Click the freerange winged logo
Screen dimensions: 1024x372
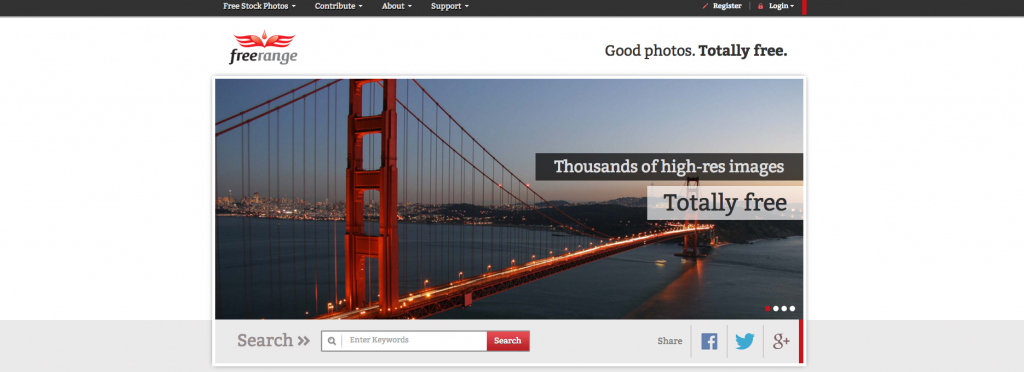(264, 48)
